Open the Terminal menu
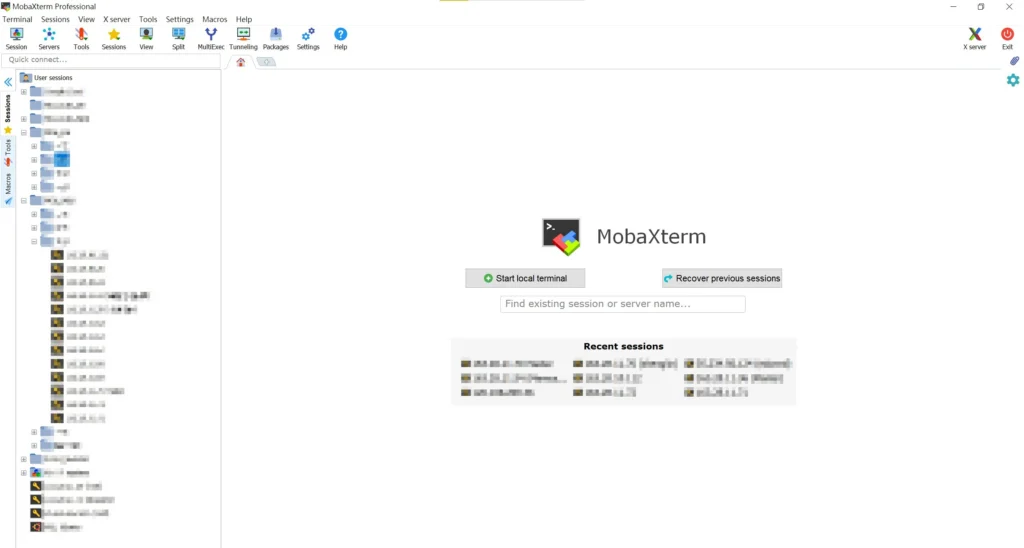This screenshot has height=548, width=1024. tap(17, 19)
